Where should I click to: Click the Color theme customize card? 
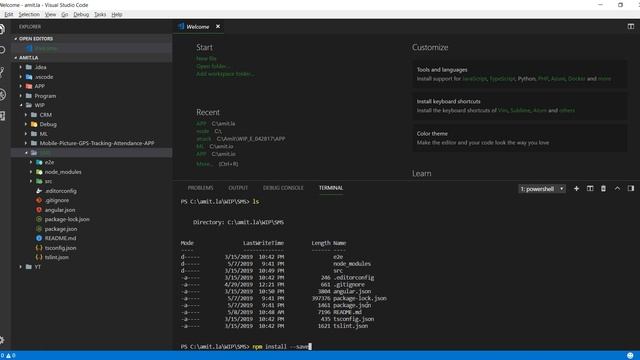(520, 138)
